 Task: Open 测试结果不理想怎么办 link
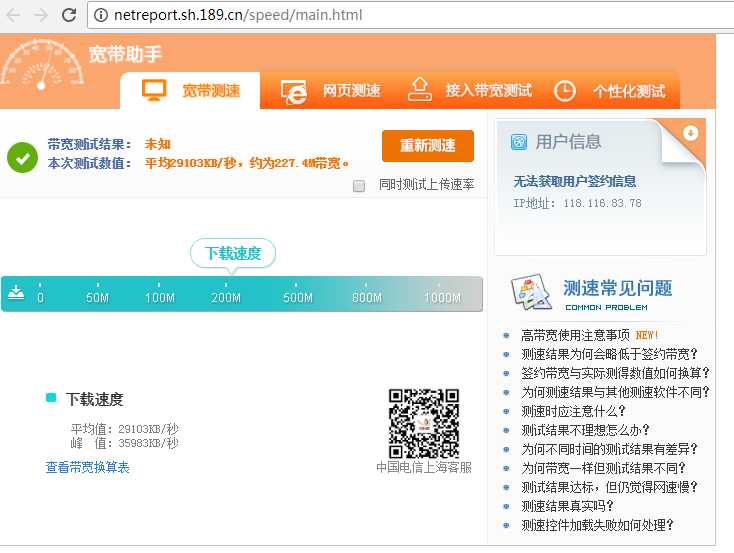click(585, 430)
